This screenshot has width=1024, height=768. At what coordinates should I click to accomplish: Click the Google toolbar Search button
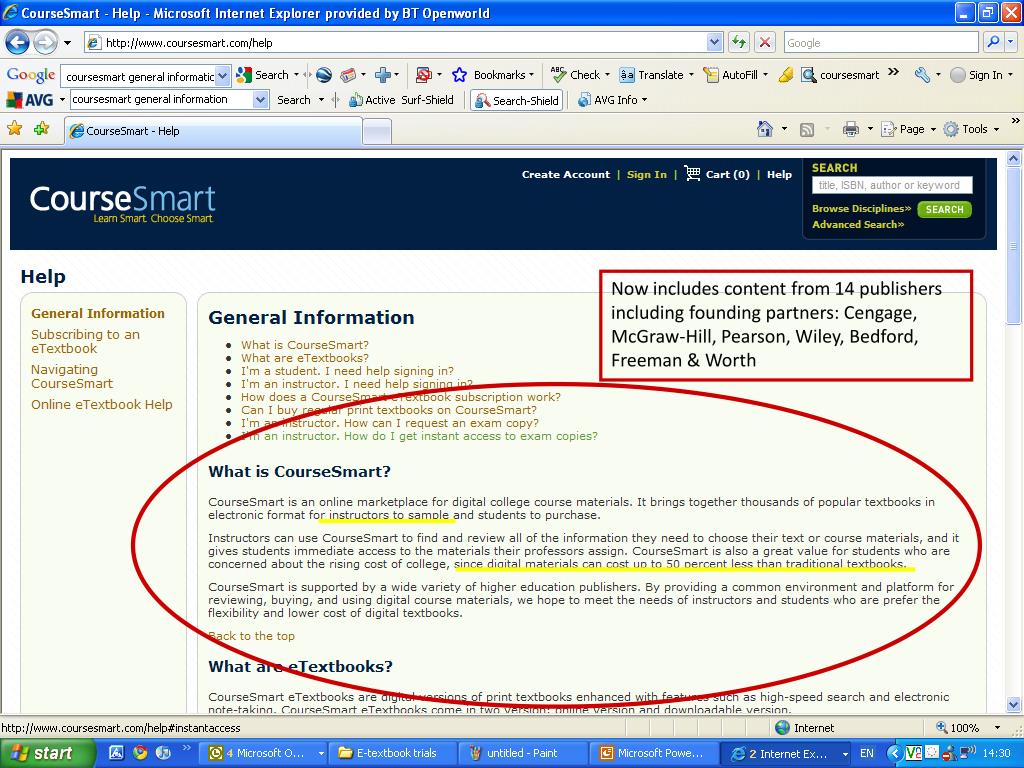263,75
